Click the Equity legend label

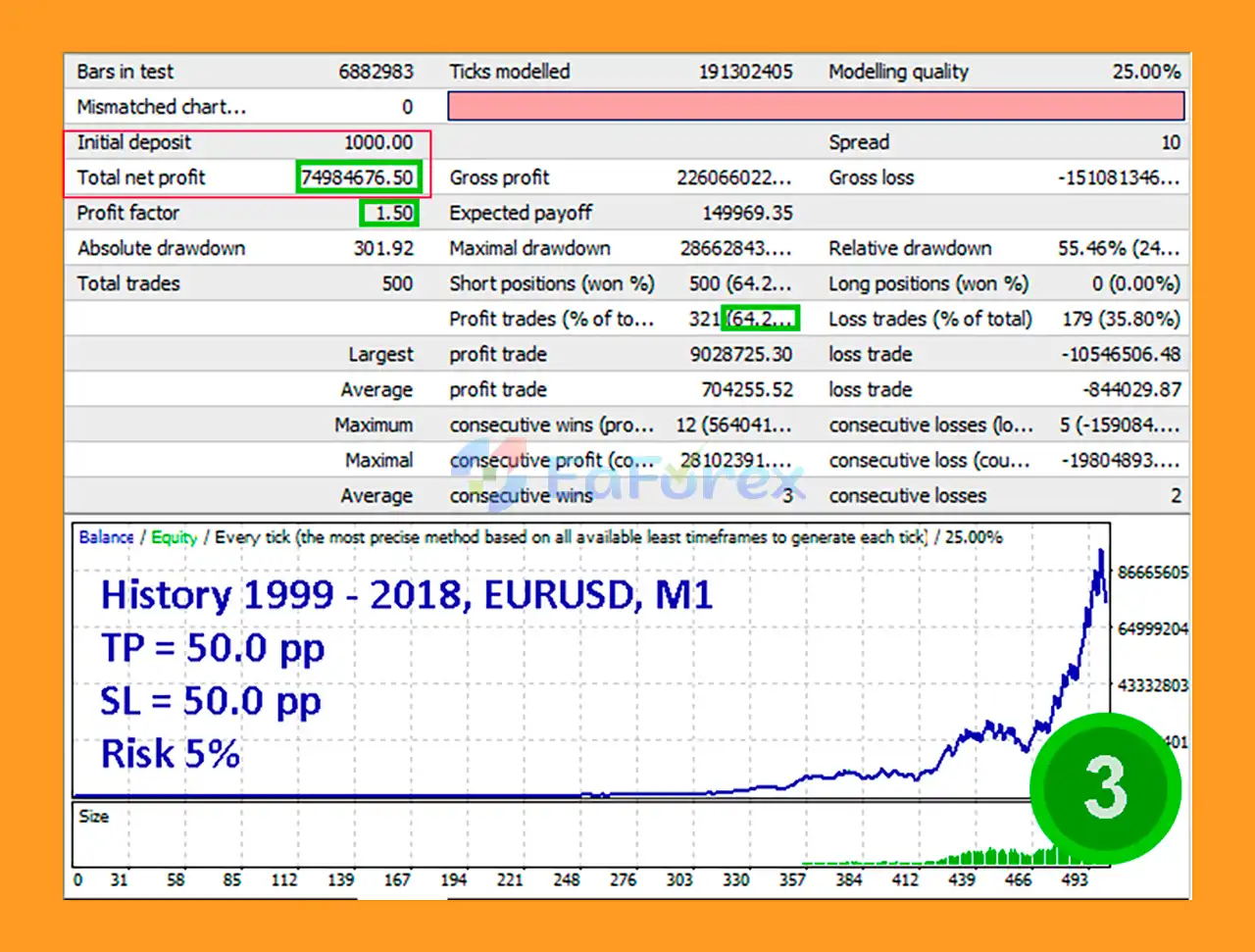pyautogui.click(x=174, y=537)
